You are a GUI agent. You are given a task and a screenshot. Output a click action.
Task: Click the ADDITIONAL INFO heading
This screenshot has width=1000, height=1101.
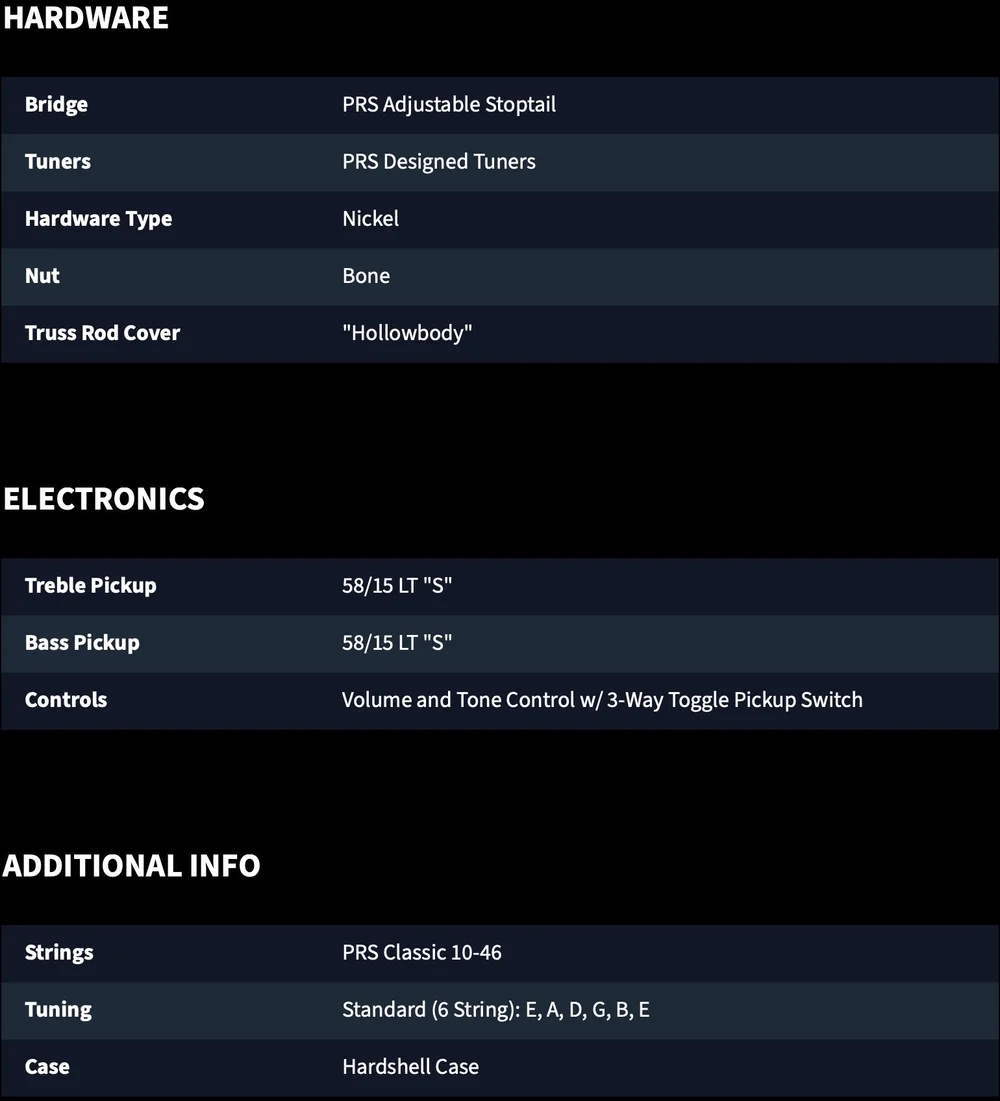131,866
